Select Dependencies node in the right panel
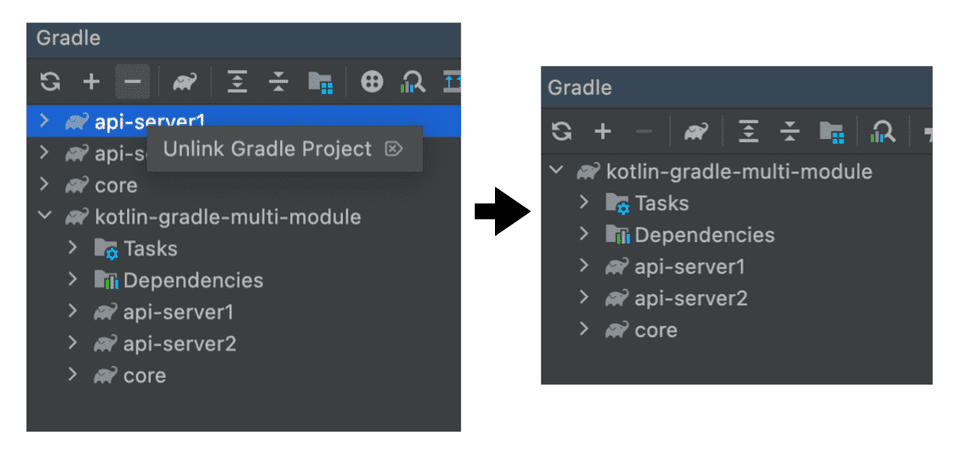 click(x=704, y=235)
